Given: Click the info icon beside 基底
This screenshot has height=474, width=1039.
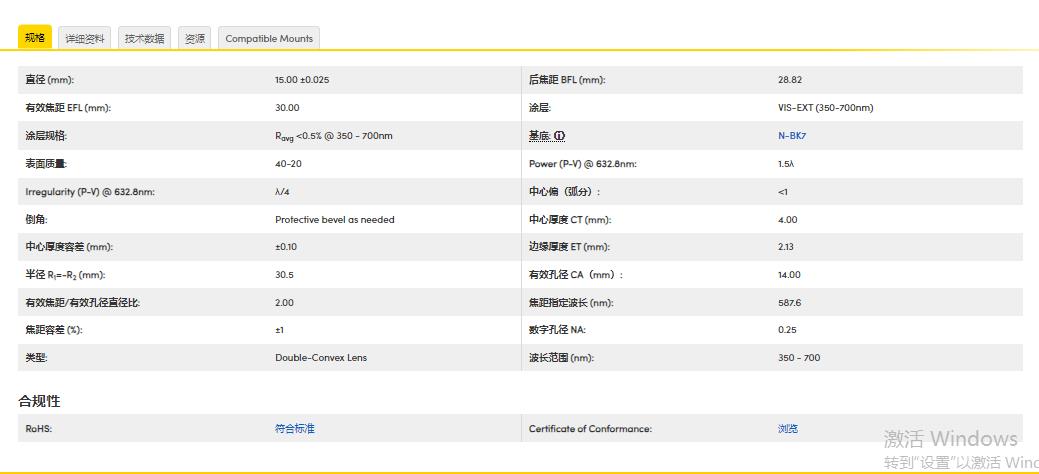Looking at the screenshot, I should (560, 135).
